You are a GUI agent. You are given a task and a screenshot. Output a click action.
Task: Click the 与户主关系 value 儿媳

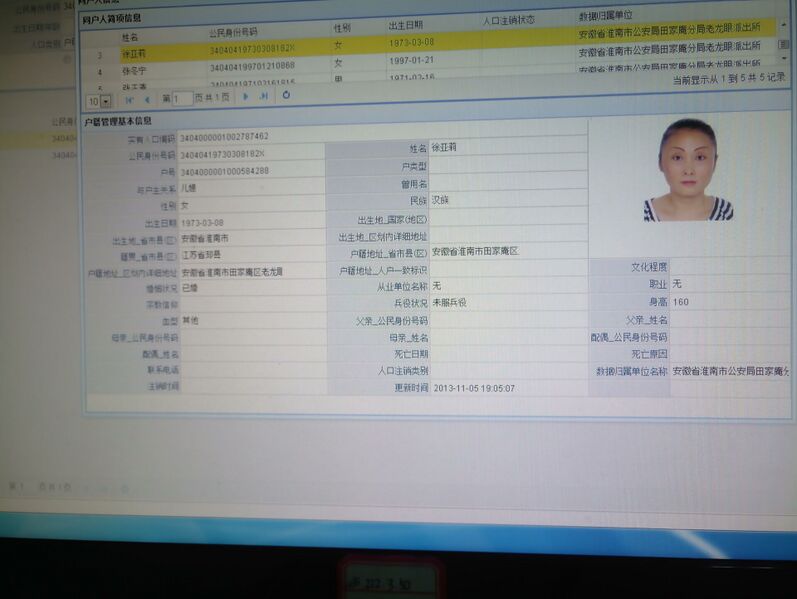pos(189,188)
